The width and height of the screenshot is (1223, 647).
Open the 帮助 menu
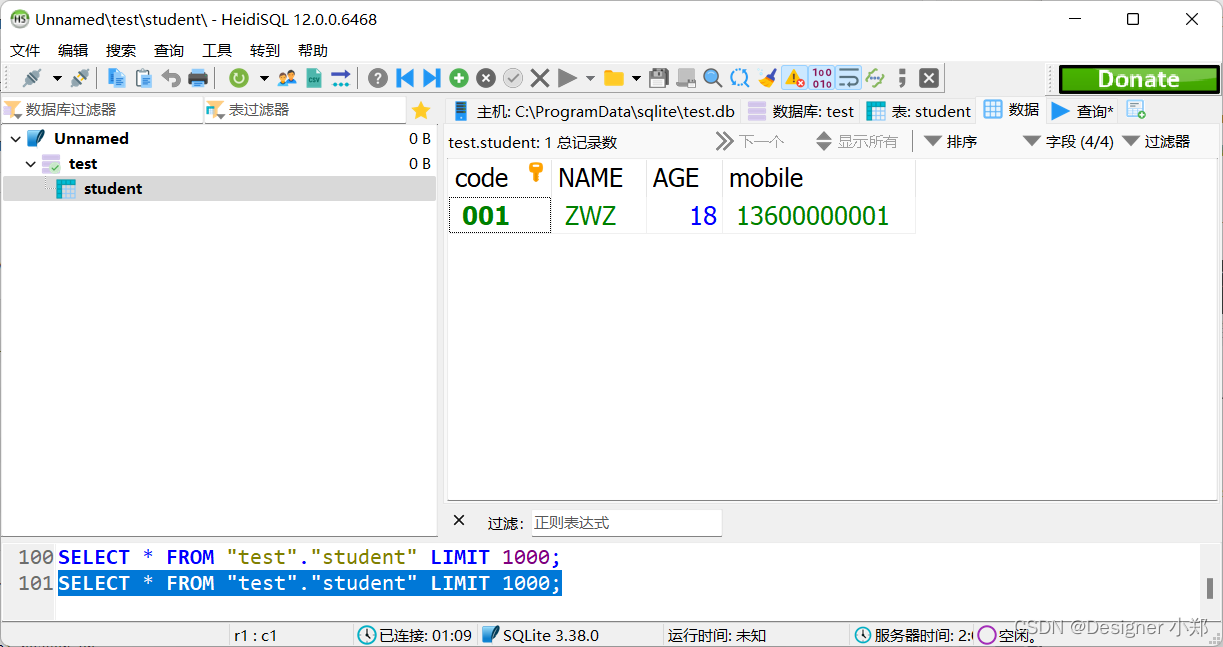pos(313,51)
